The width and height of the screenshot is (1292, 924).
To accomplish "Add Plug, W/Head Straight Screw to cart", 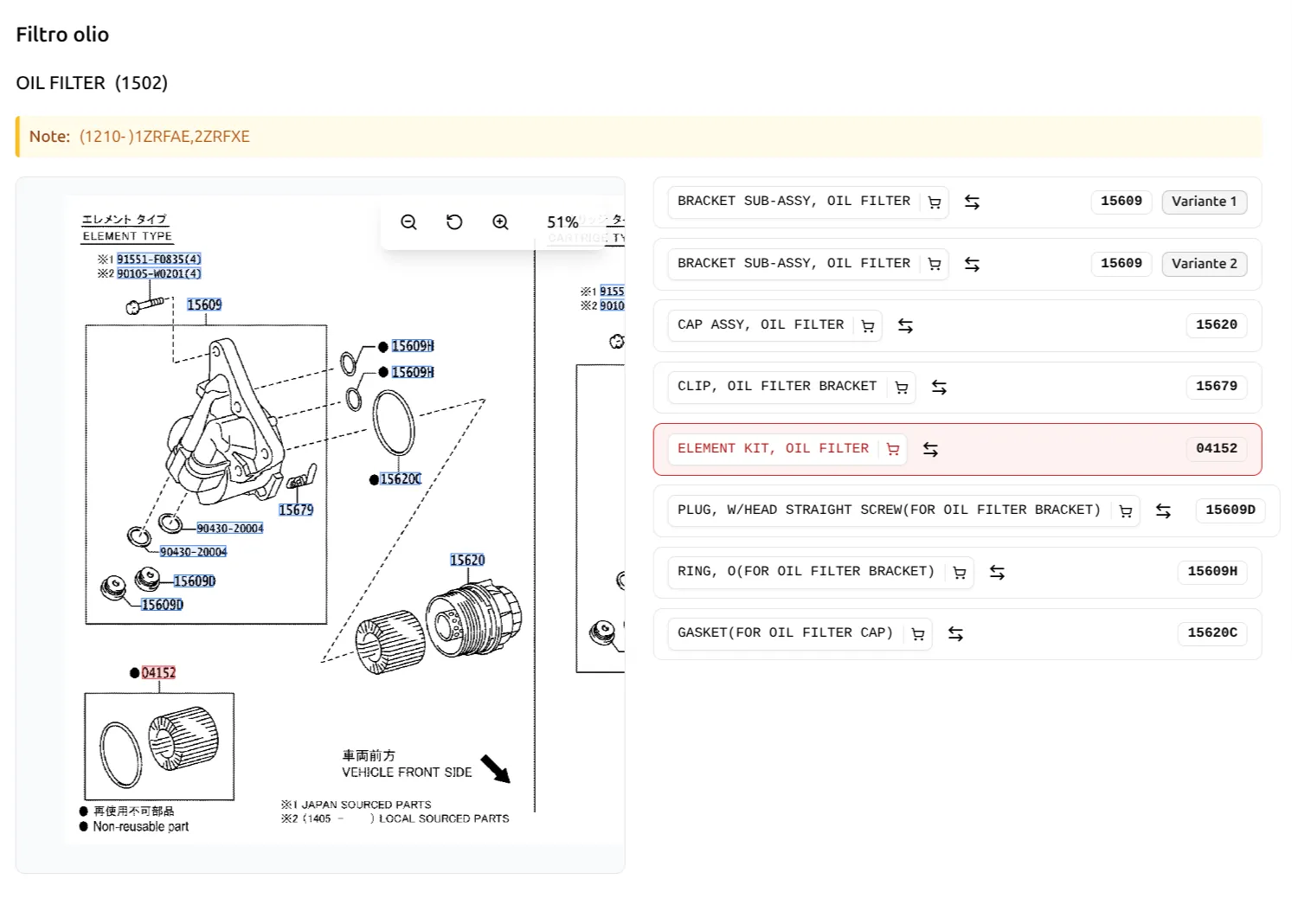I will [x=1126, y=511].
